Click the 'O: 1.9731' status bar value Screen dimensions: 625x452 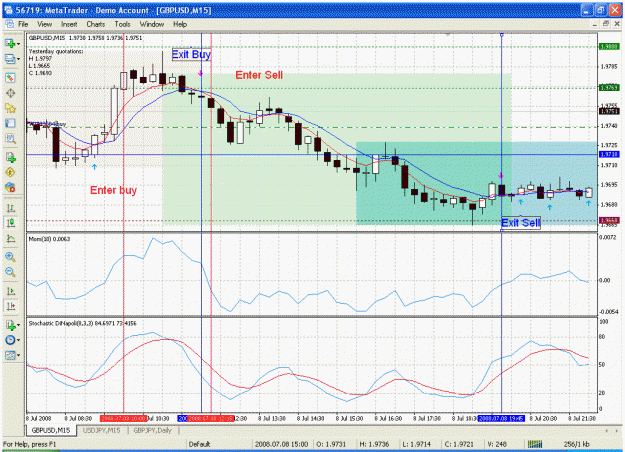point(331,444)
